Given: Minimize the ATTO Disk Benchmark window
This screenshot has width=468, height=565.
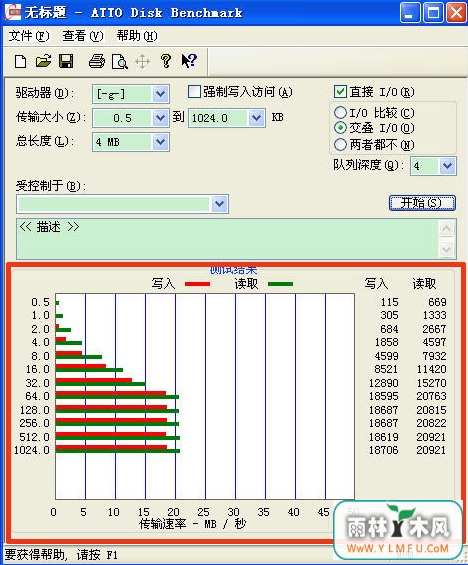Looking at the screenshot, I should coord(410,13).
